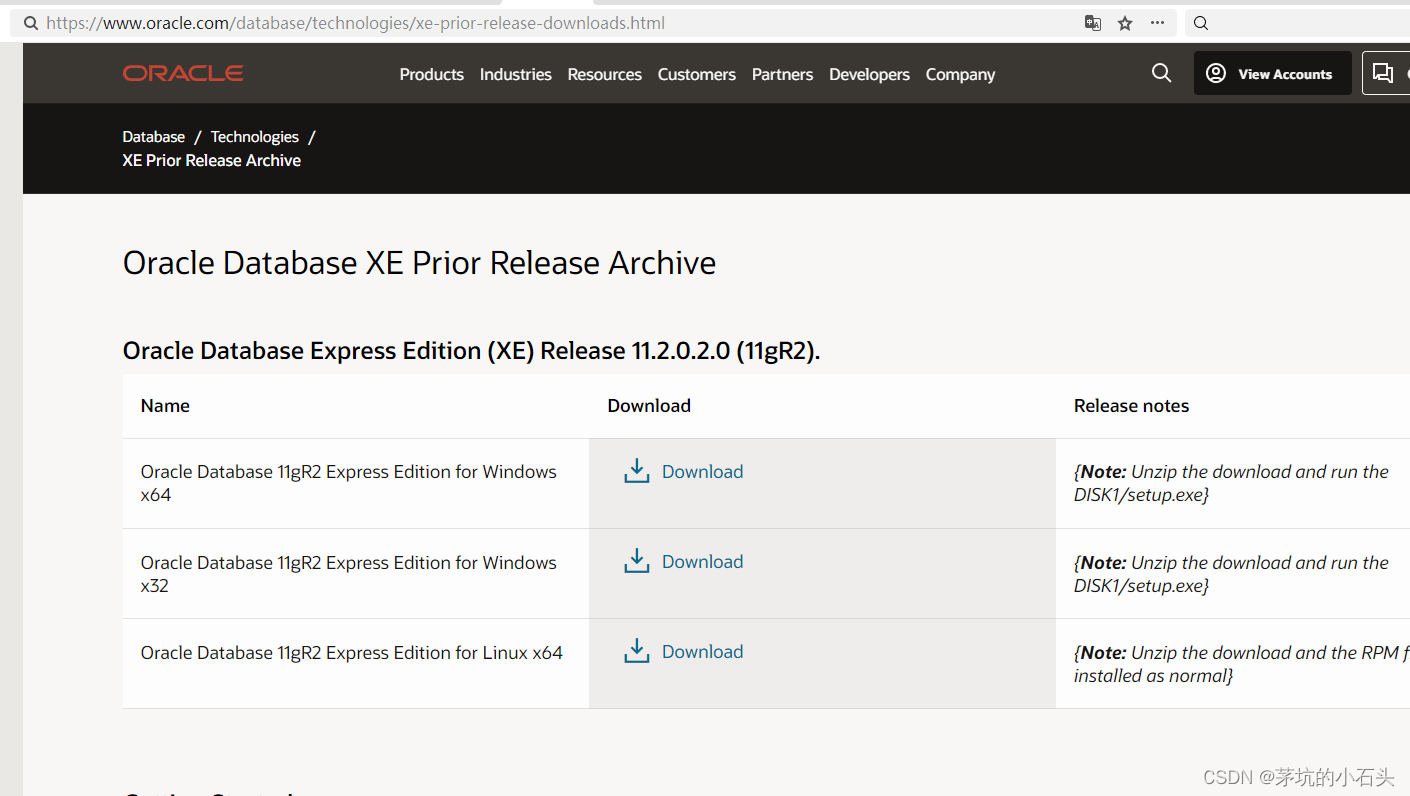The image size is (1410, 796).
Task: Click the 'Download' column header
Action: tap(649, 406)
